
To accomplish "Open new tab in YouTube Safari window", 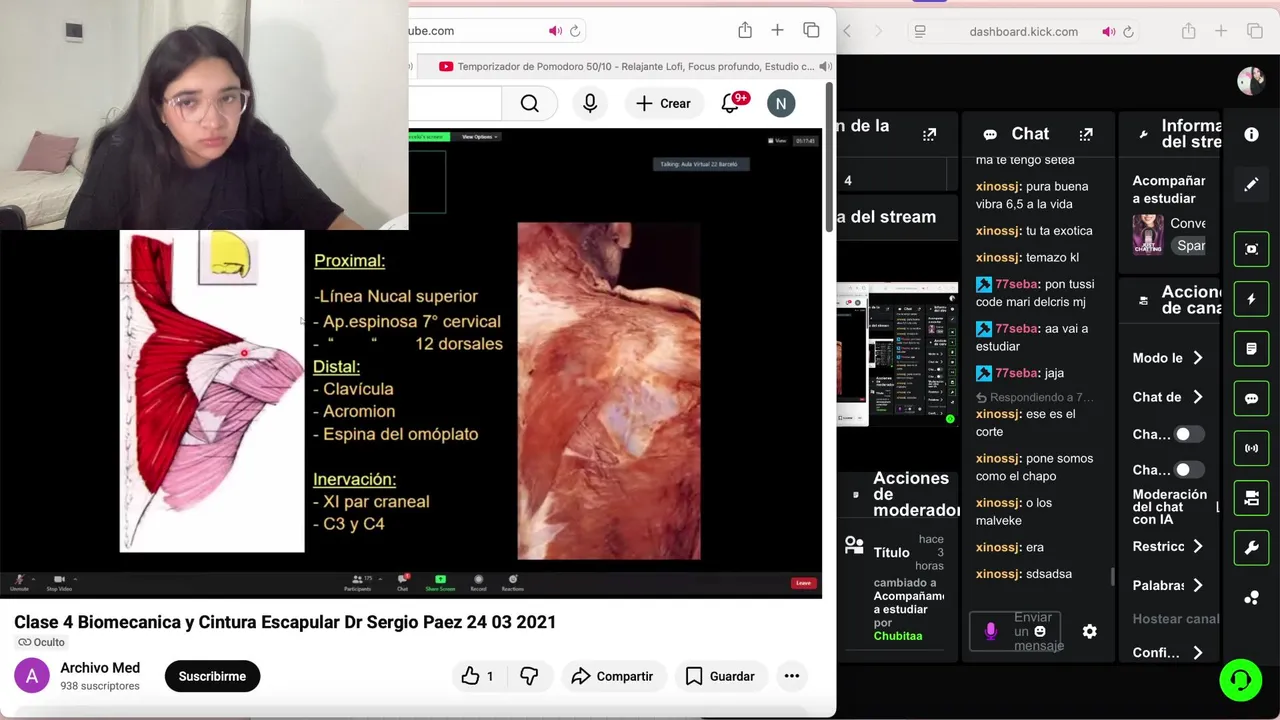I will (x=777, y=31).
